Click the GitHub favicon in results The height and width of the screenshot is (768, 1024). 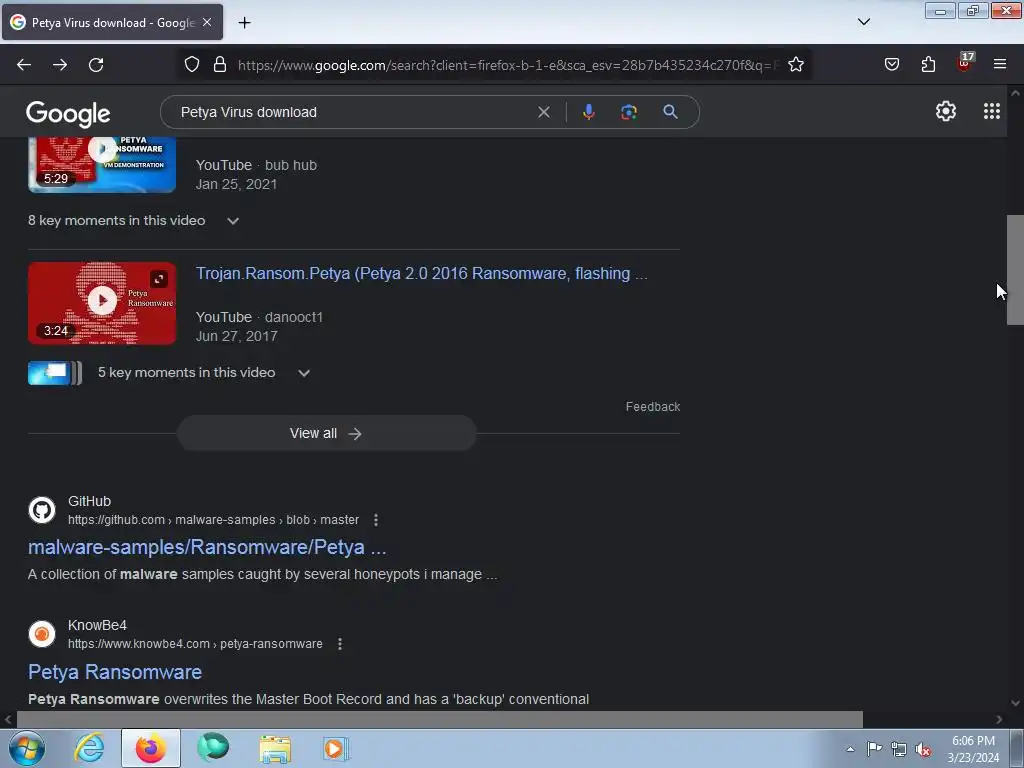tap(42, 510)
